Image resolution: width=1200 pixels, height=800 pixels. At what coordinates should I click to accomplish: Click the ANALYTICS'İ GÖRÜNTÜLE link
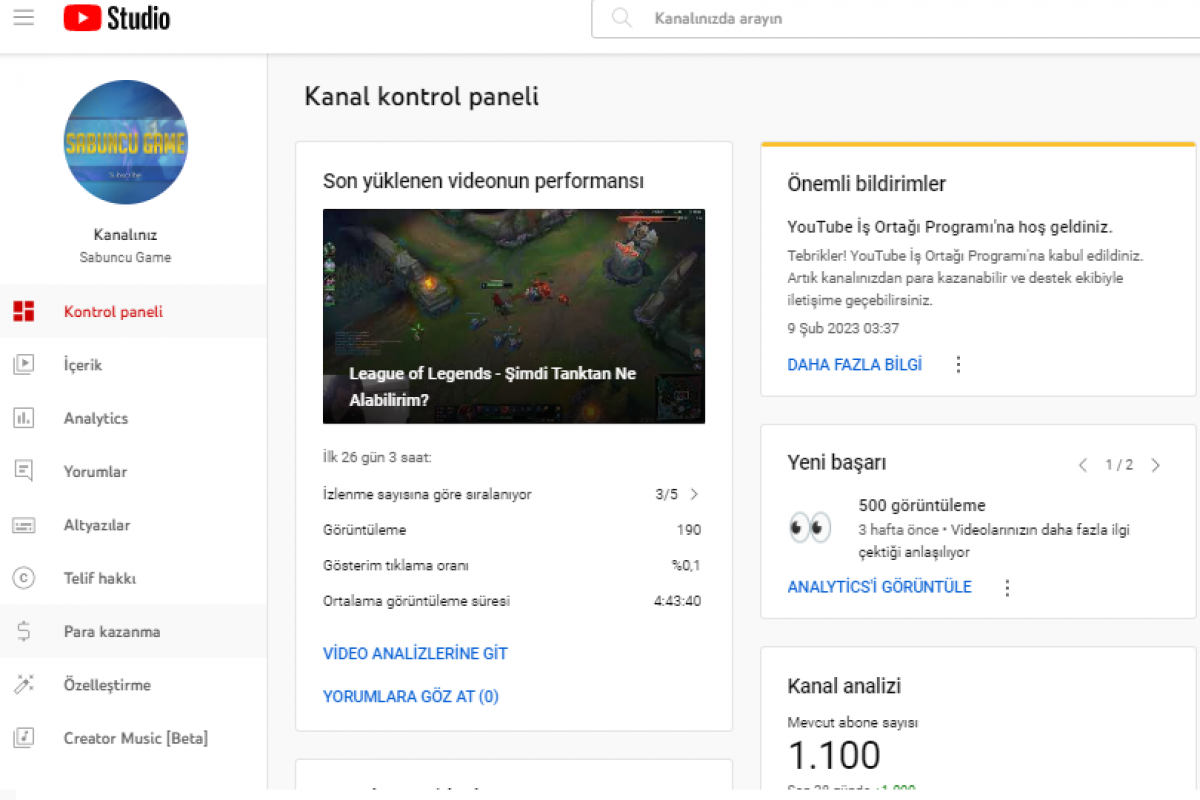(x=880, y=587)
